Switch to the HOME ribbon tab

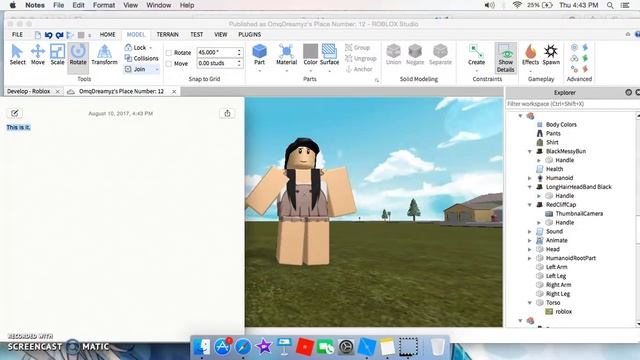107,35
